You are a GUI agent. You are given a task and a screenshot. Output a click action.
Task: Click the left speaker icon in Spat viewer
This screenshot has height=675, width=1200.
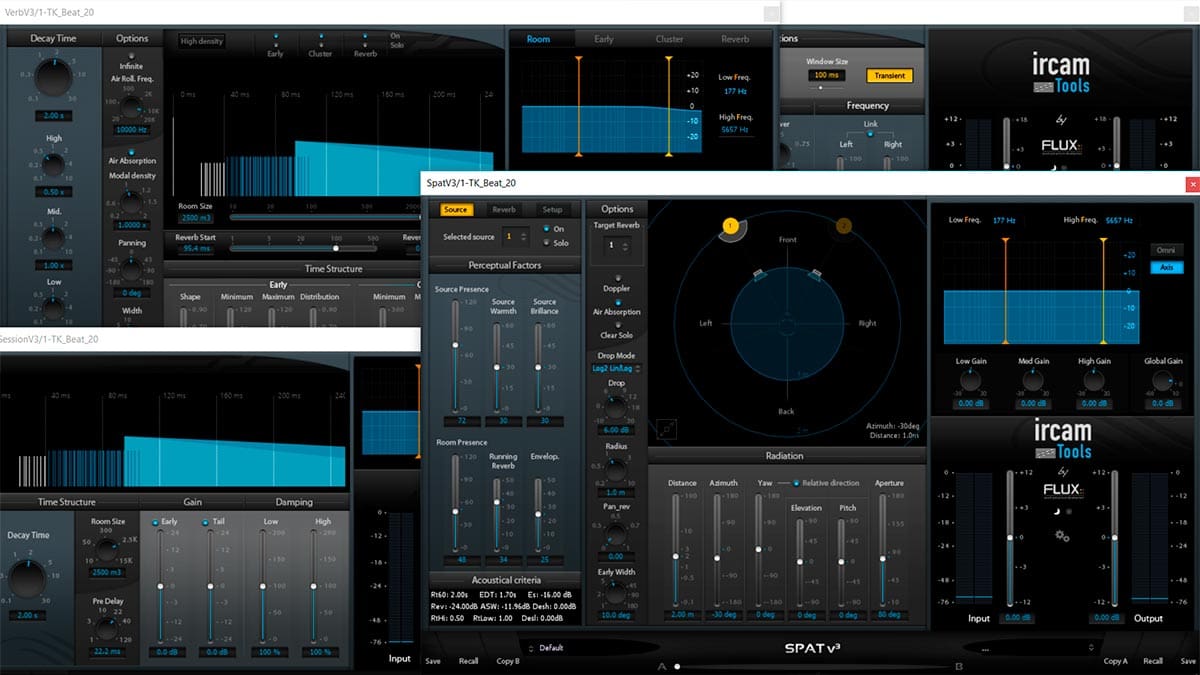click(x=760, y=275)
